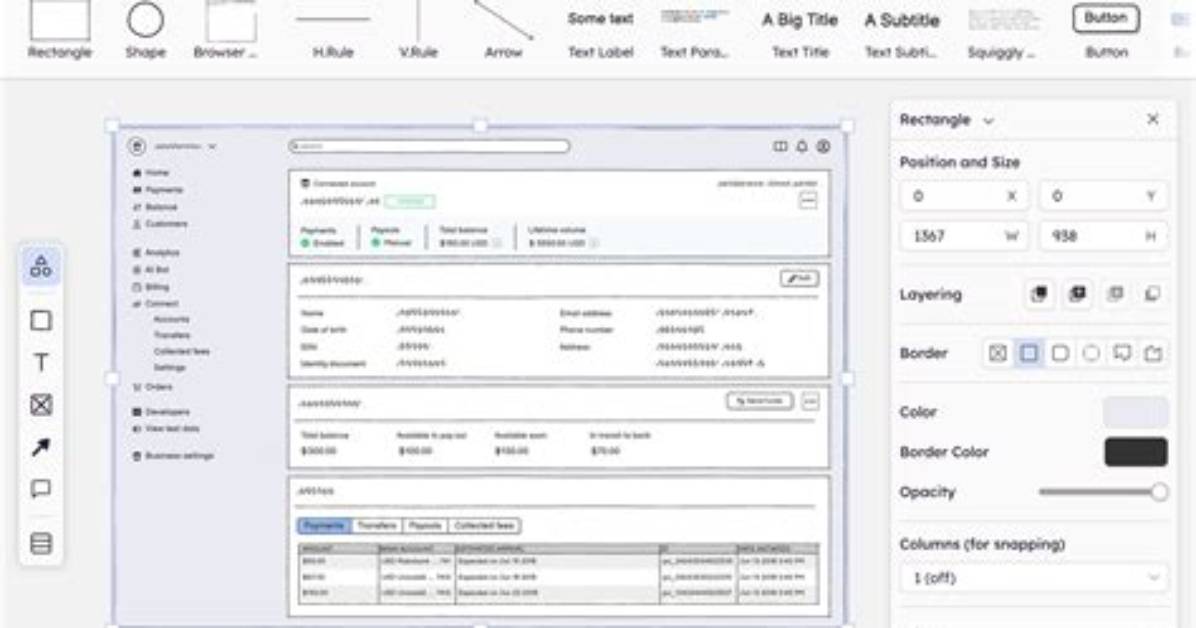Click the search bar in the wireframe
Screen dimensions: 1196x628
(x=429, y=146)
